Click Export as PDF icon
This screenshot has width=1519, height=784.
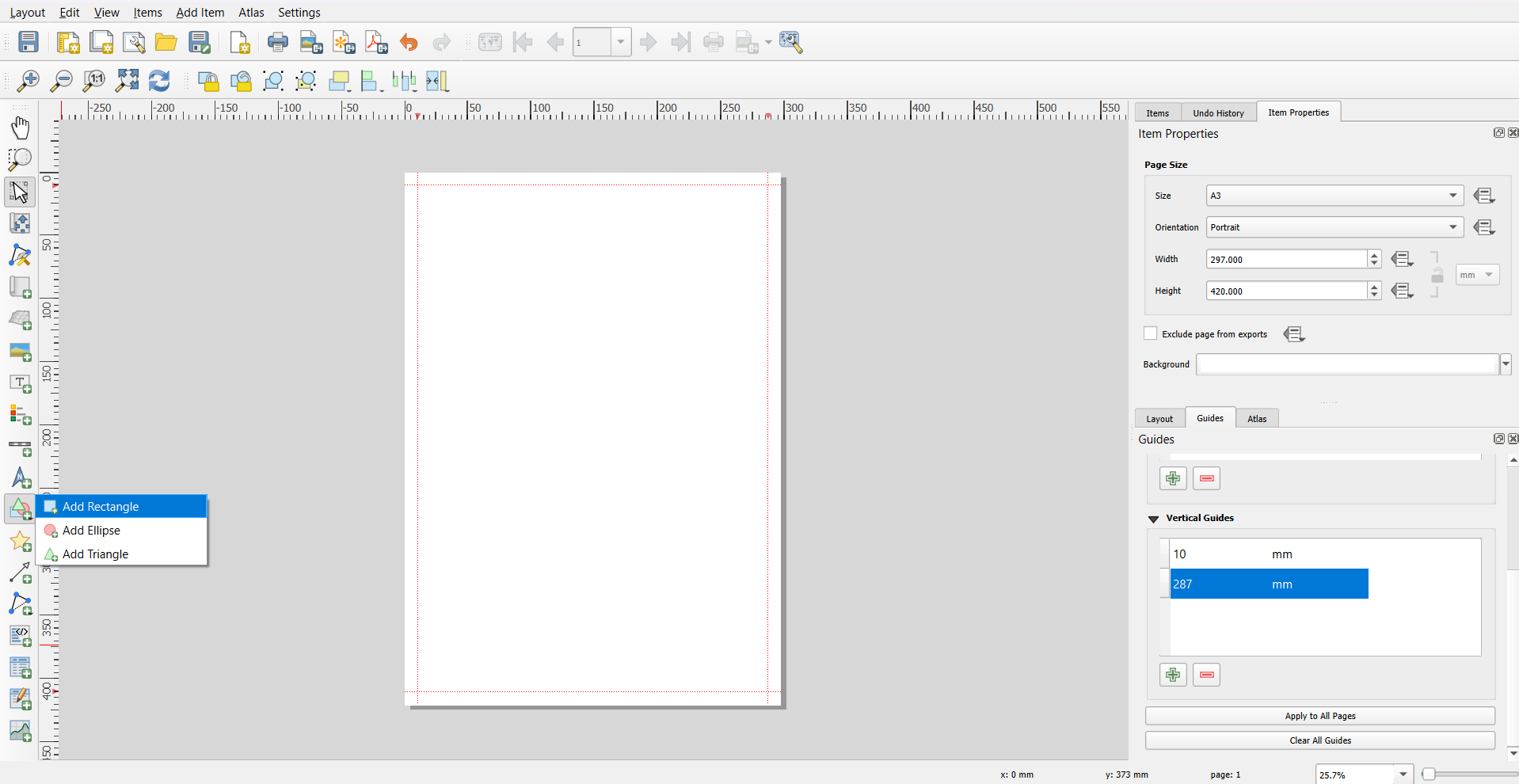click(376, 42)
